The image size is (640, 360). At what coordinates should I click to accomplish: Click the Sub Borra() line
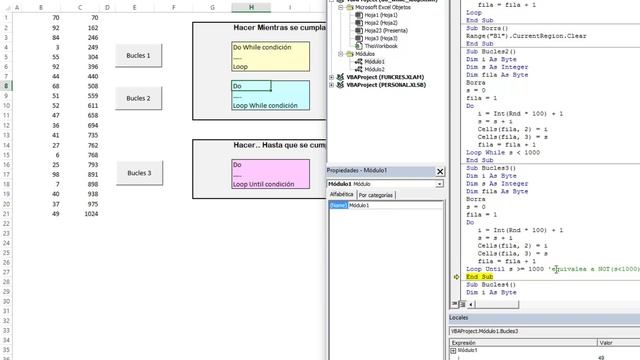(487, 28)
